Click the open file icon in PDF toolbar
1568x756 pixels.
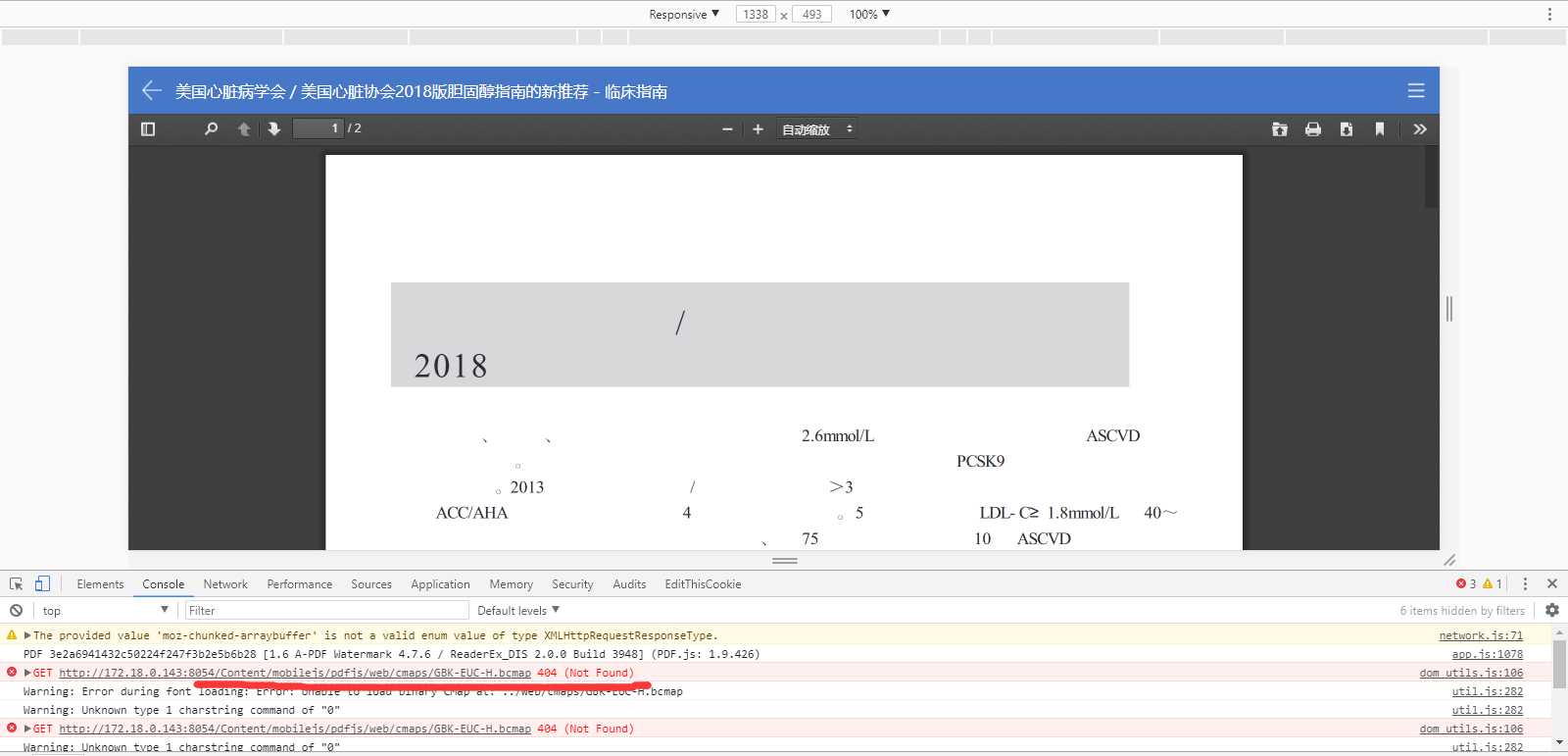click(x=1280, y=129)
